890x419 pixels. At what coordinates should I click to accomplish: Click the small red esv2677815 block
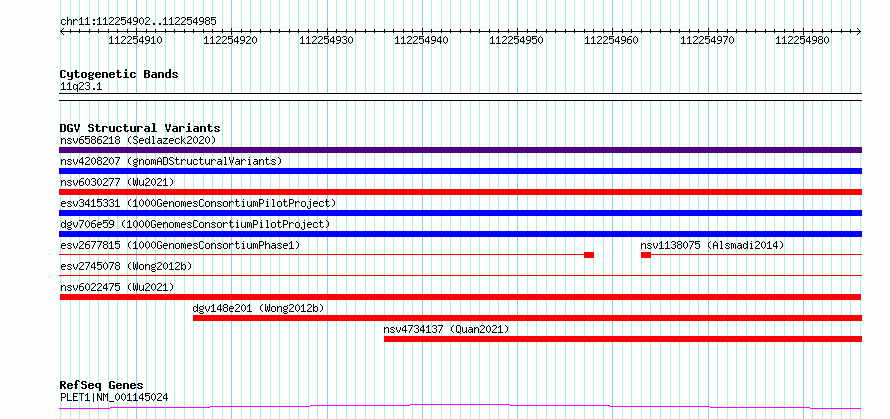(589, 255)
